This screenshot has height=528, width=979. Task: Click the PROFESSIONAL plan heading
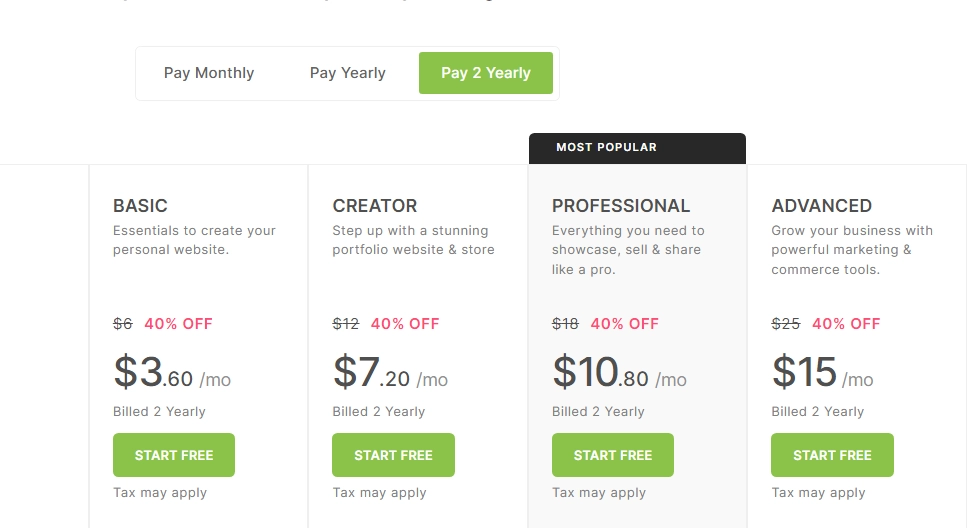[x=621, y=205]
